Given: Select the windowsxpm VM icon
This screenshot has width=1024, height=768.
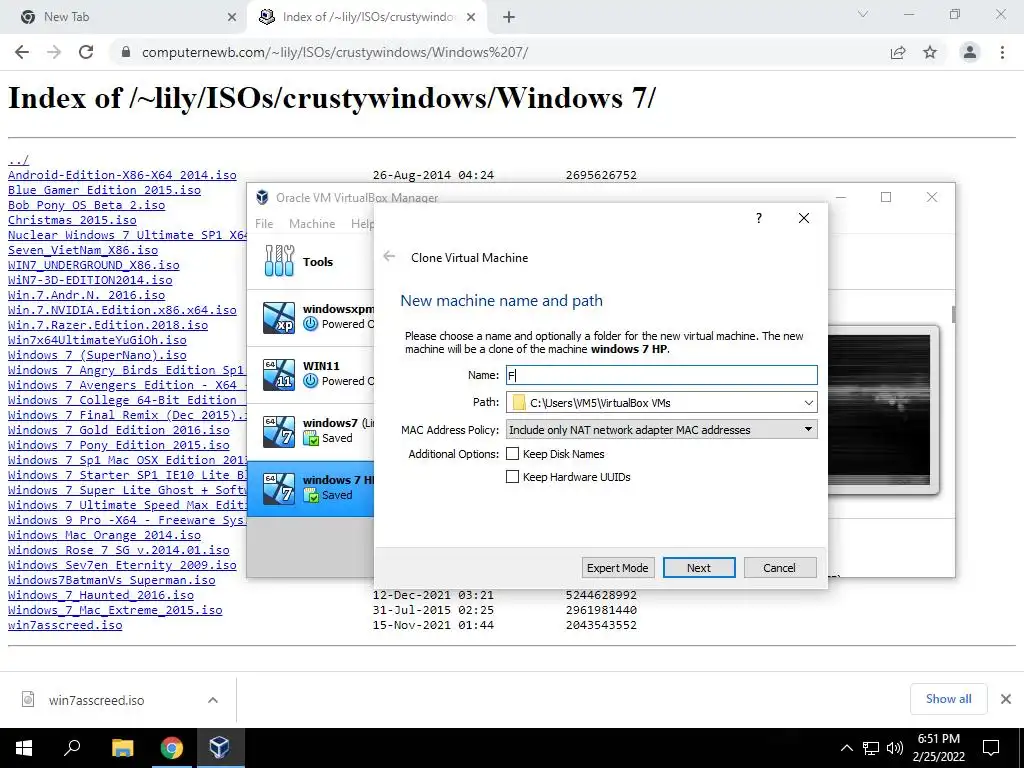Looking at the screenshot, I should [279, 318].
